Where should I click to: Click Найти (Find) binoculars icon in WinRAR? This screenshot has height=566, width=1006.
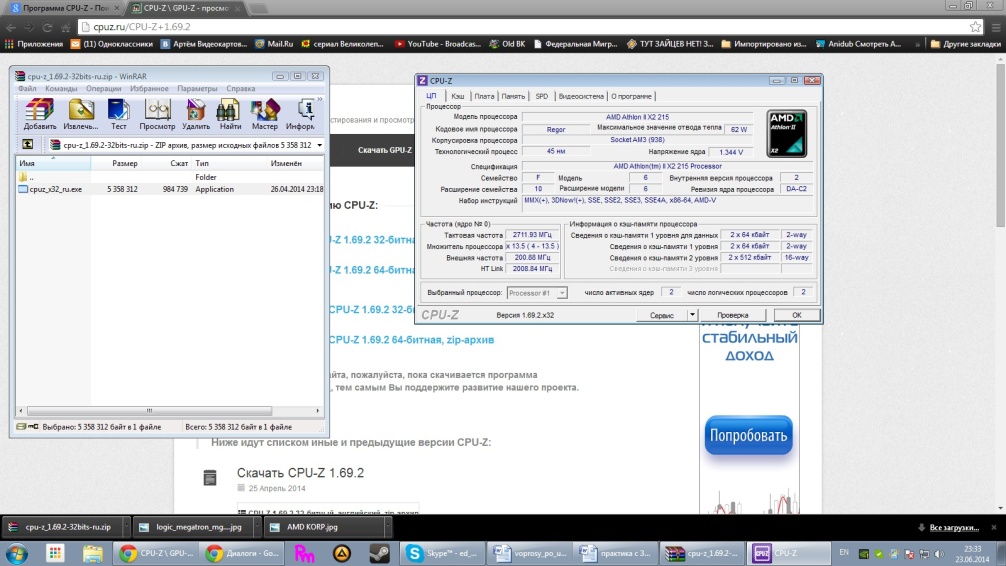[230, 114]
